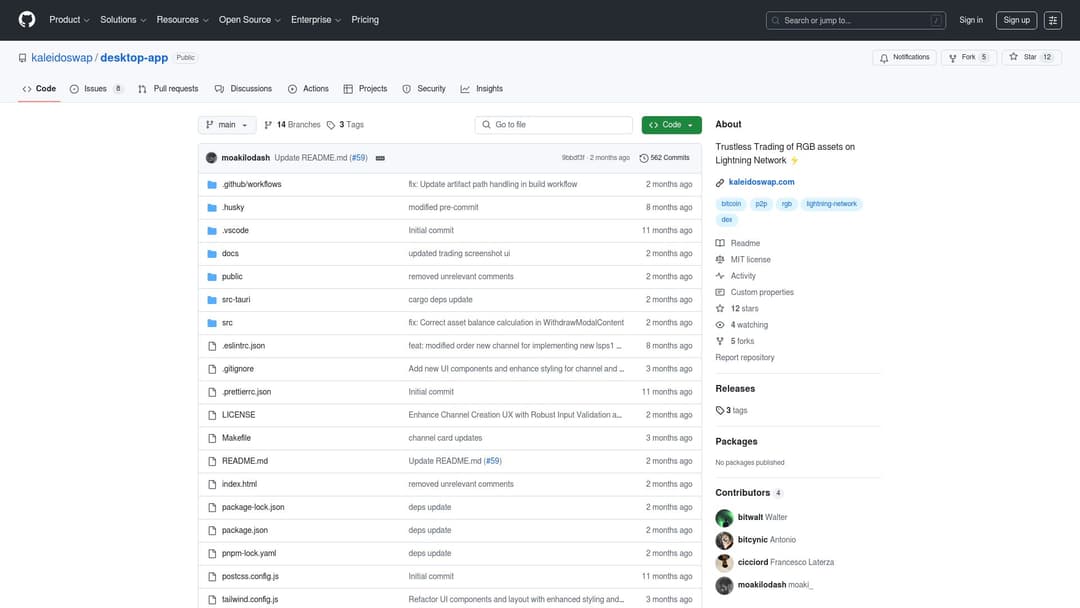View the 5 forks link in About
The width and height of the screenshot is (1080, 608).
point(735,342)
